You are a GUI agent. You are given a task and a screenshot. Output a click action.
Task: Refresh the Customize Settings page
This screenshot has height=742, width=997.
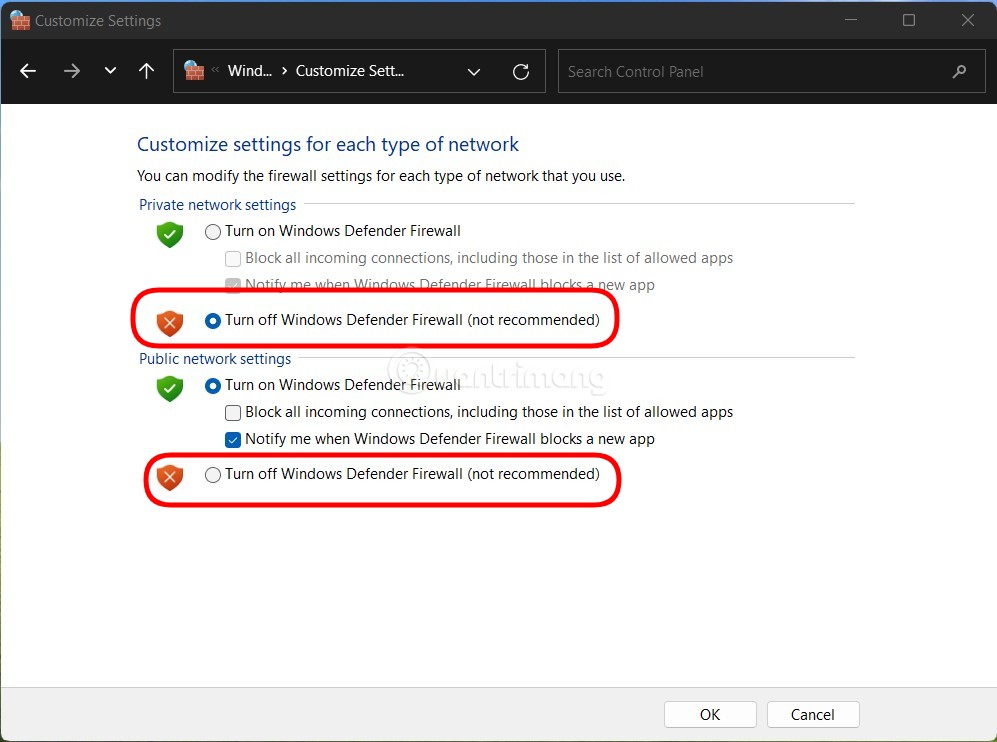[x=521, y=70]
